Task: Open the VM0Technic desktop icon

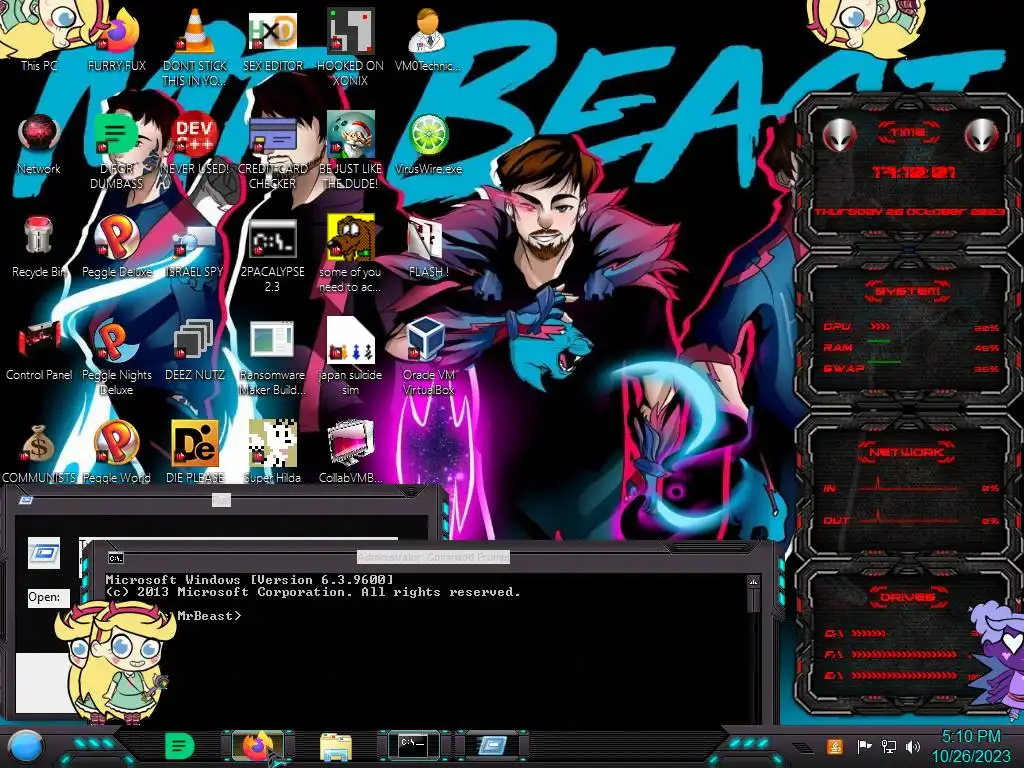Action: click(428, 39)
